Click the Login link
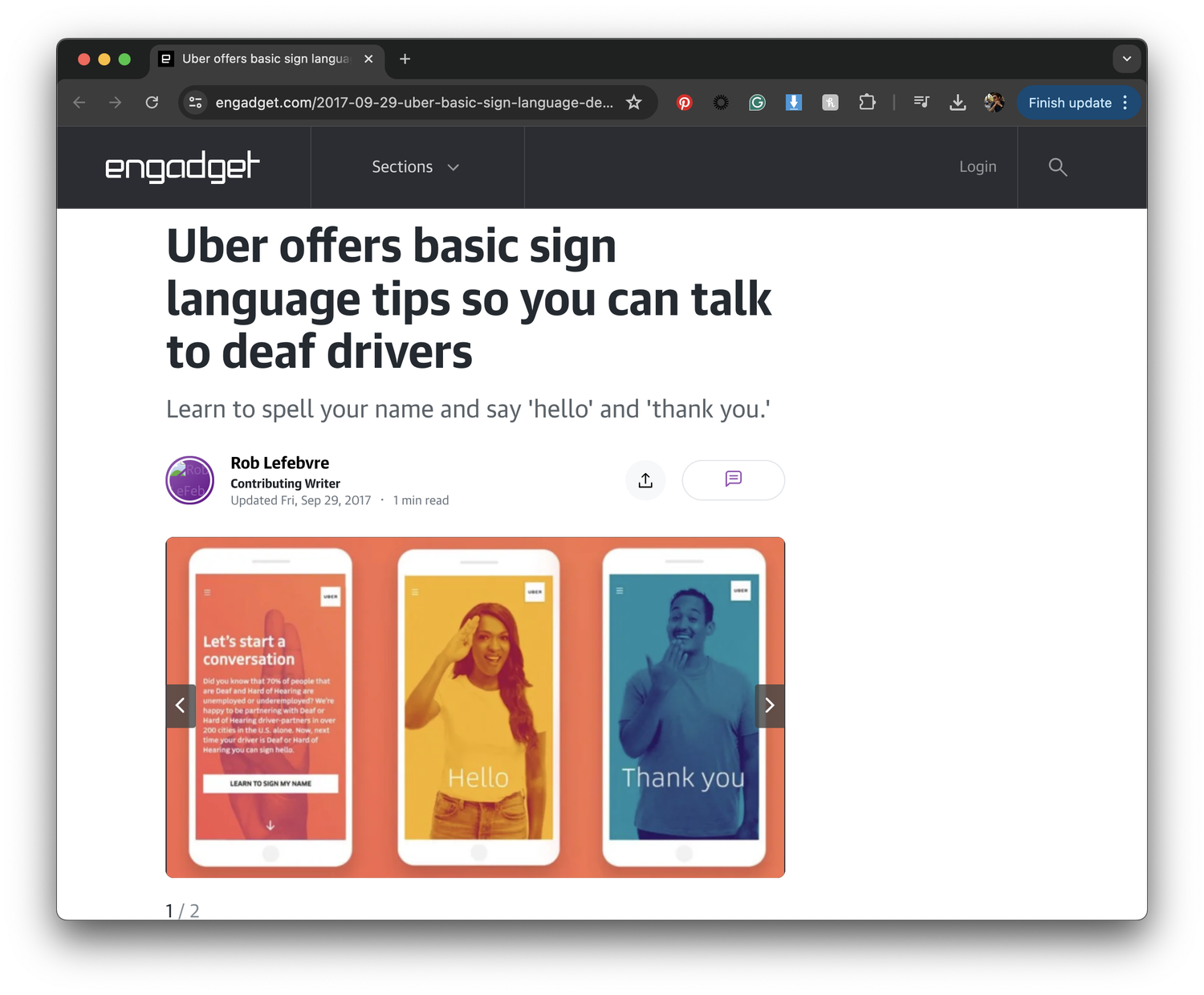The image size is (1204, 995). [978, 167]
